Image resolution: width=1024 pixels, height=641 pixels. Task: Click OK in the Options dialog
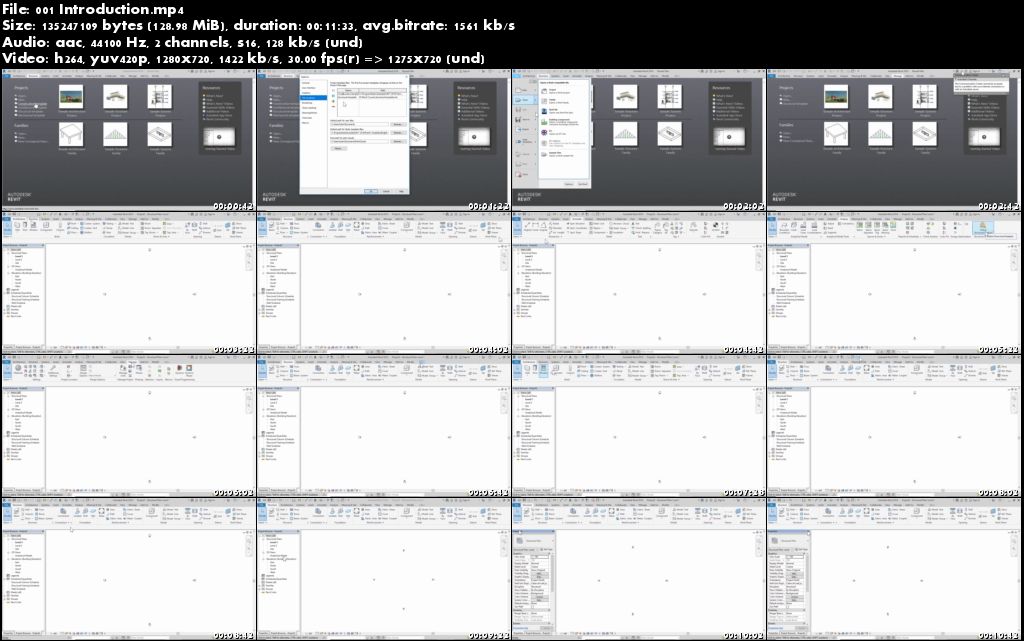pyautogui.click(x=372, y=190)
